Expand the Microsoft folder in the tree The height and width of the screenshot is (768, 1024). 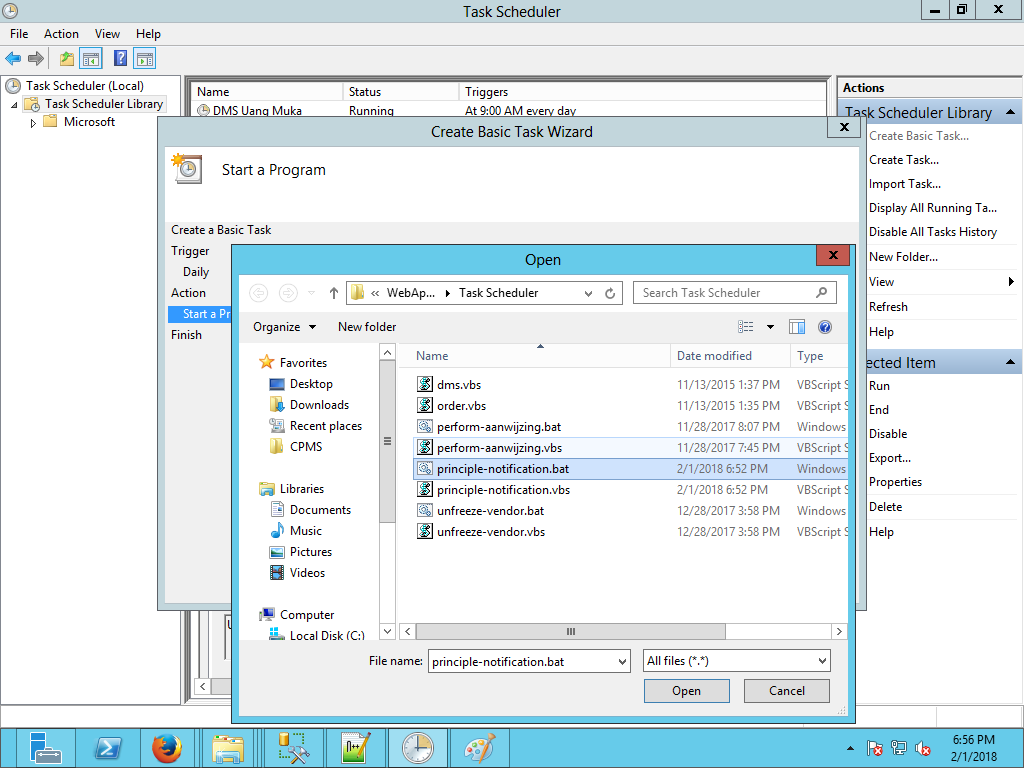click(x=33, y=123)
